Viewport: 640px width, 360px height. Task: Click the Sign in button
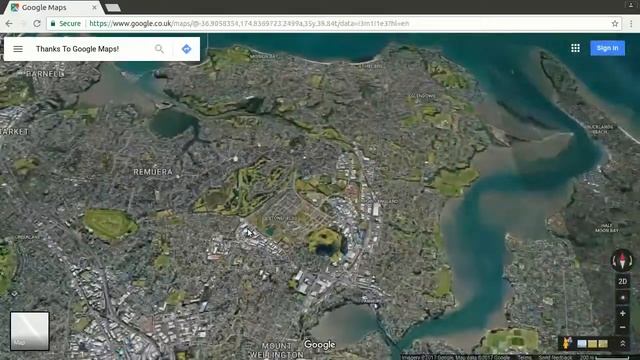[607, 48]
